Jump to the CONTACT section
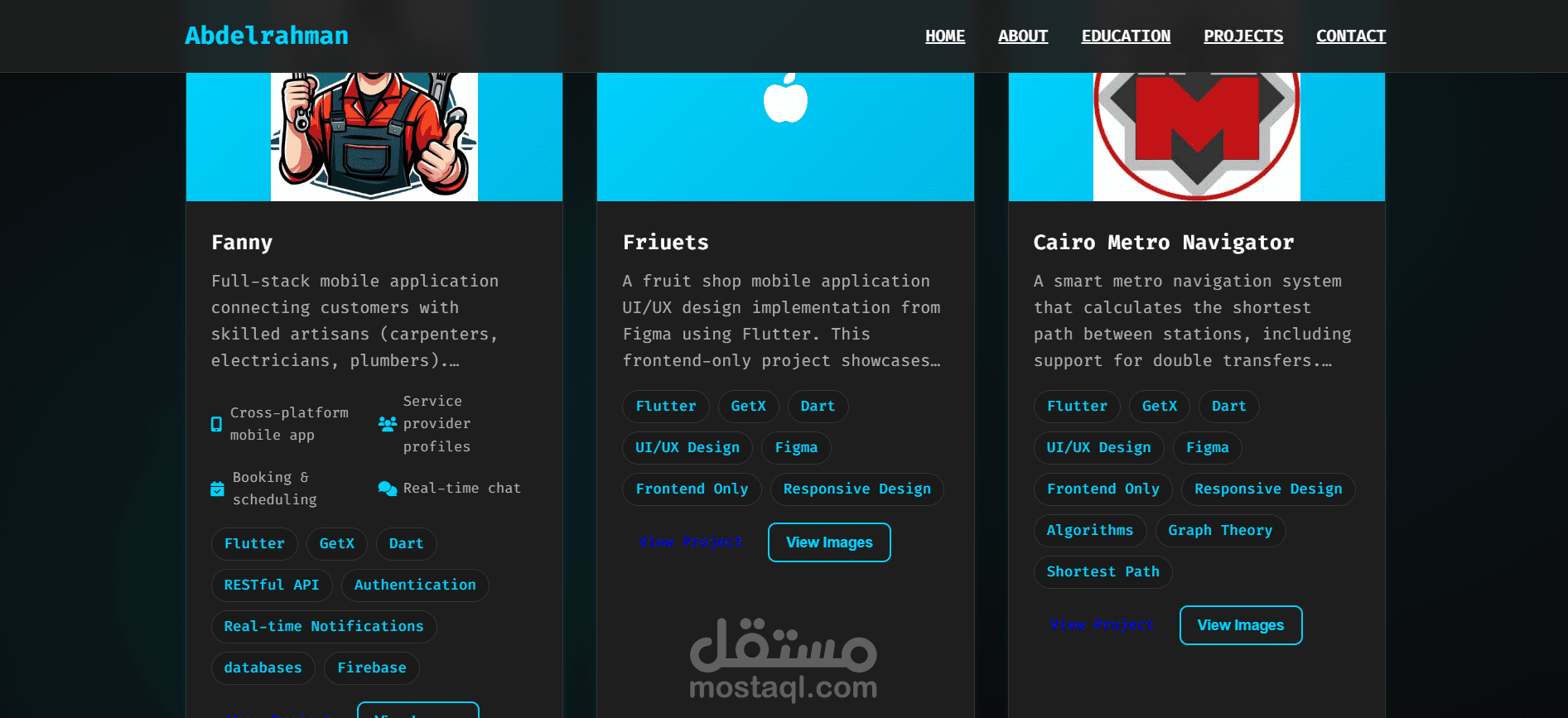Viewport: 1568px width, 718px height. pyautogui.click(x=1351, y=36)
